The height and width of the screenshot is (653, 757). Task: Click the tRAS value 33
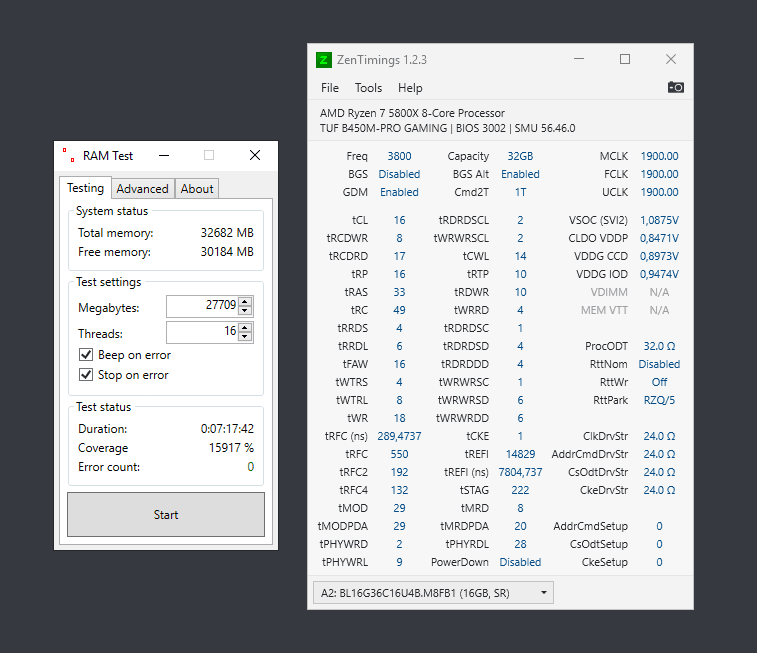(399, 292)
